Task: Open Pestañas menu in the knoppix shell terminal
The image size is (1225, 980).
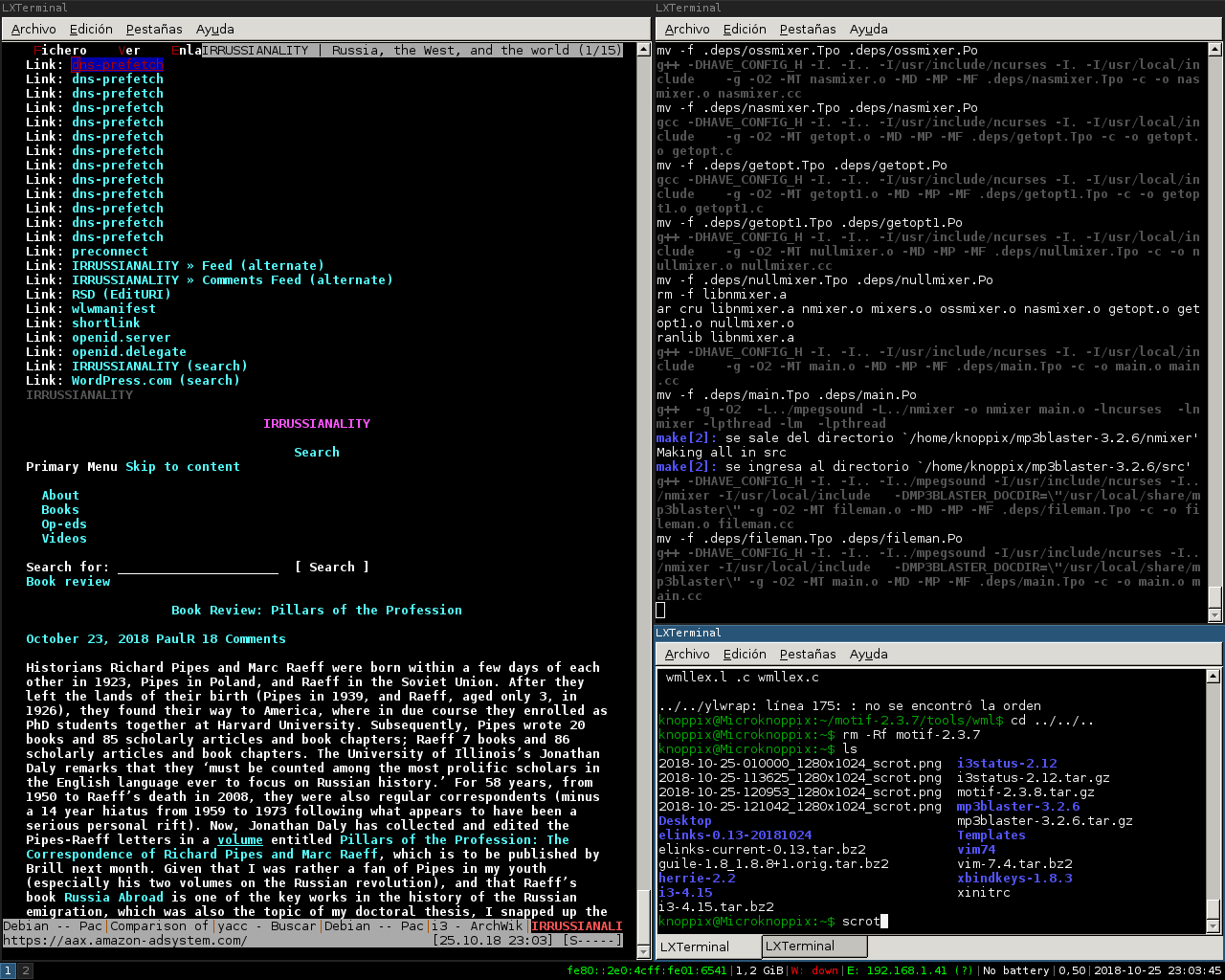Action: coord(808,654)
